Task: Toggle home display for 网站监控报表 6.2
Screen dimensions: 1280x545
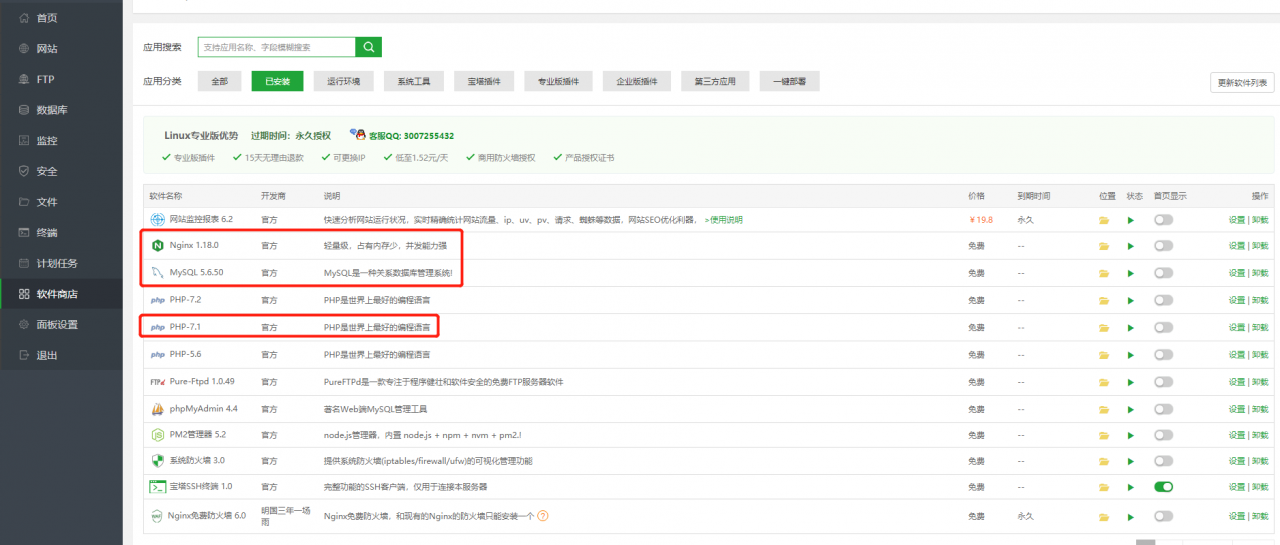Action: (x=1163, y=219)
